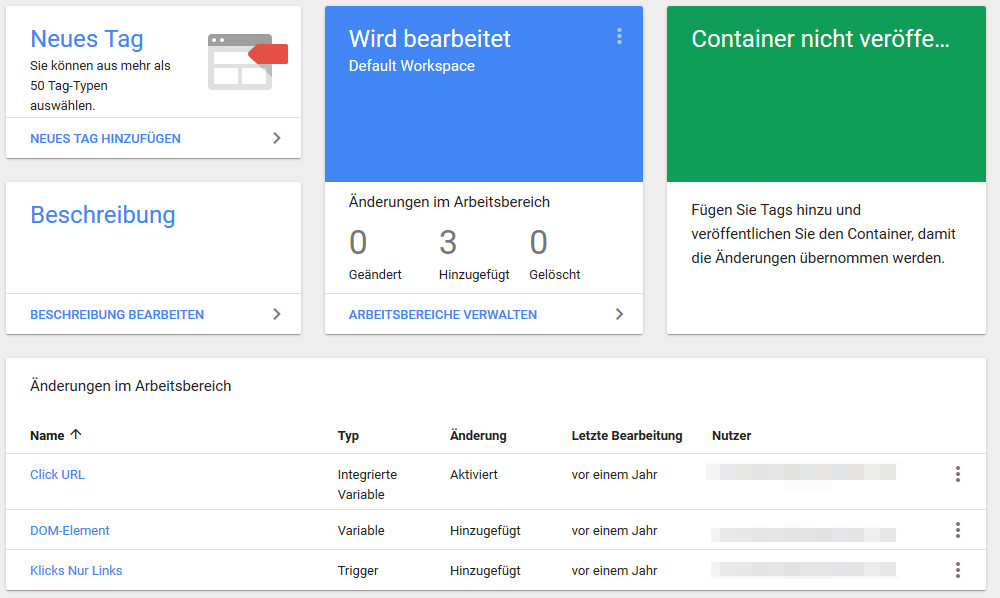Open the context menu for Klicks Nur Links row
Viewport: 1000px width, 598px height.
point(958,570)
